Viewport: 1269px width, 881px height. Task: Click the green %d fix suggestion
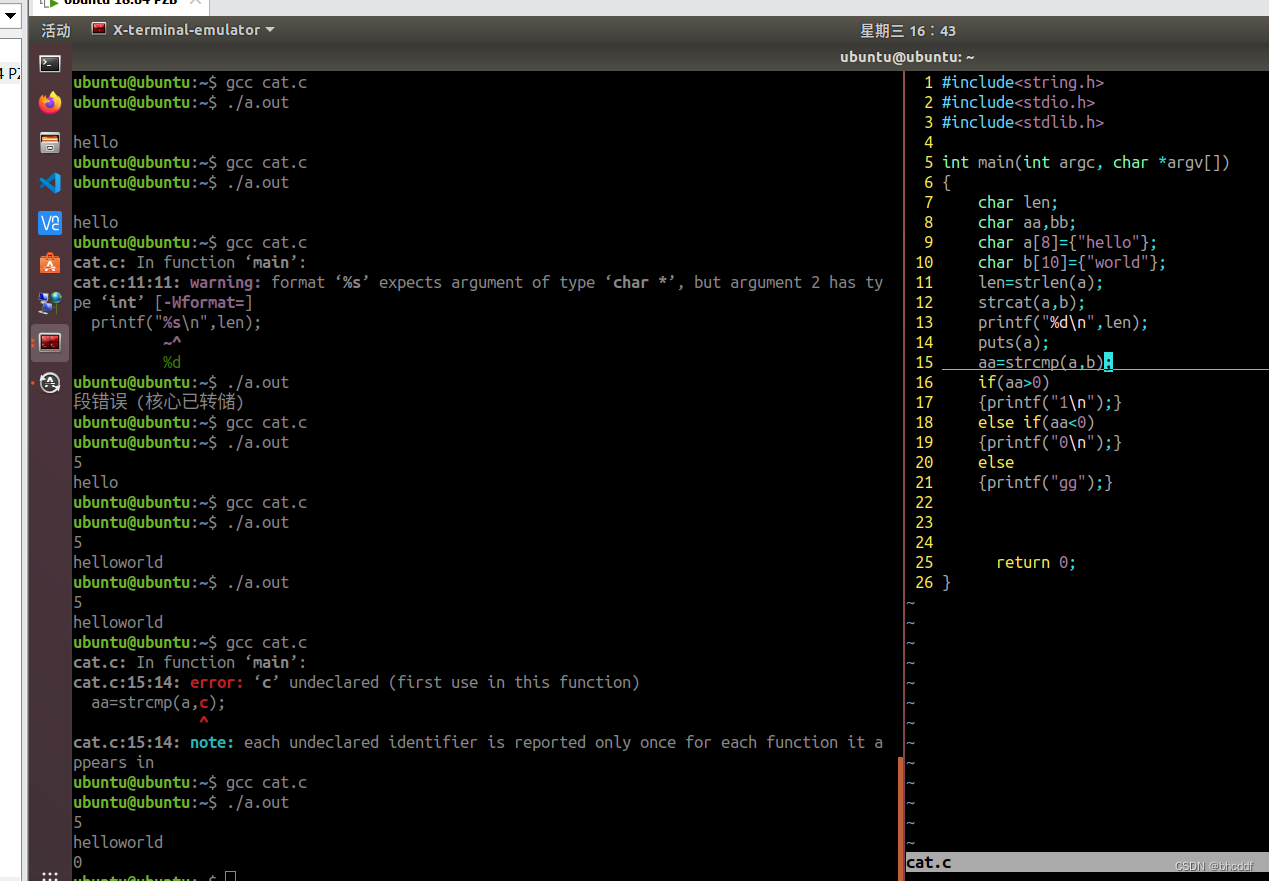[x=172, y=362]
